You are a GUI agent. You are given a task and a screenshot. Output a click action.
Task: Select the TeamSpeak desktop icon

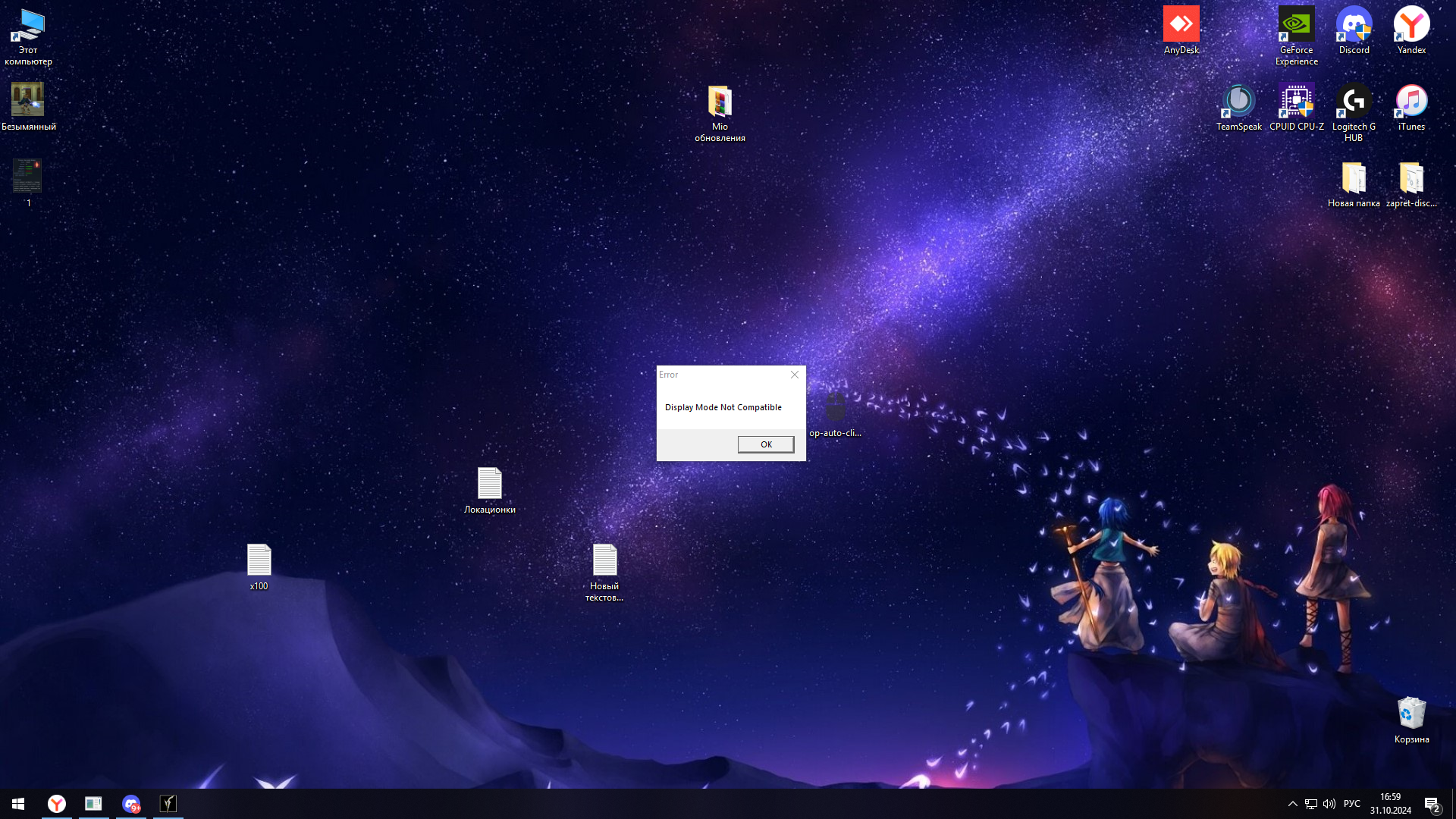coord(1238,102)
